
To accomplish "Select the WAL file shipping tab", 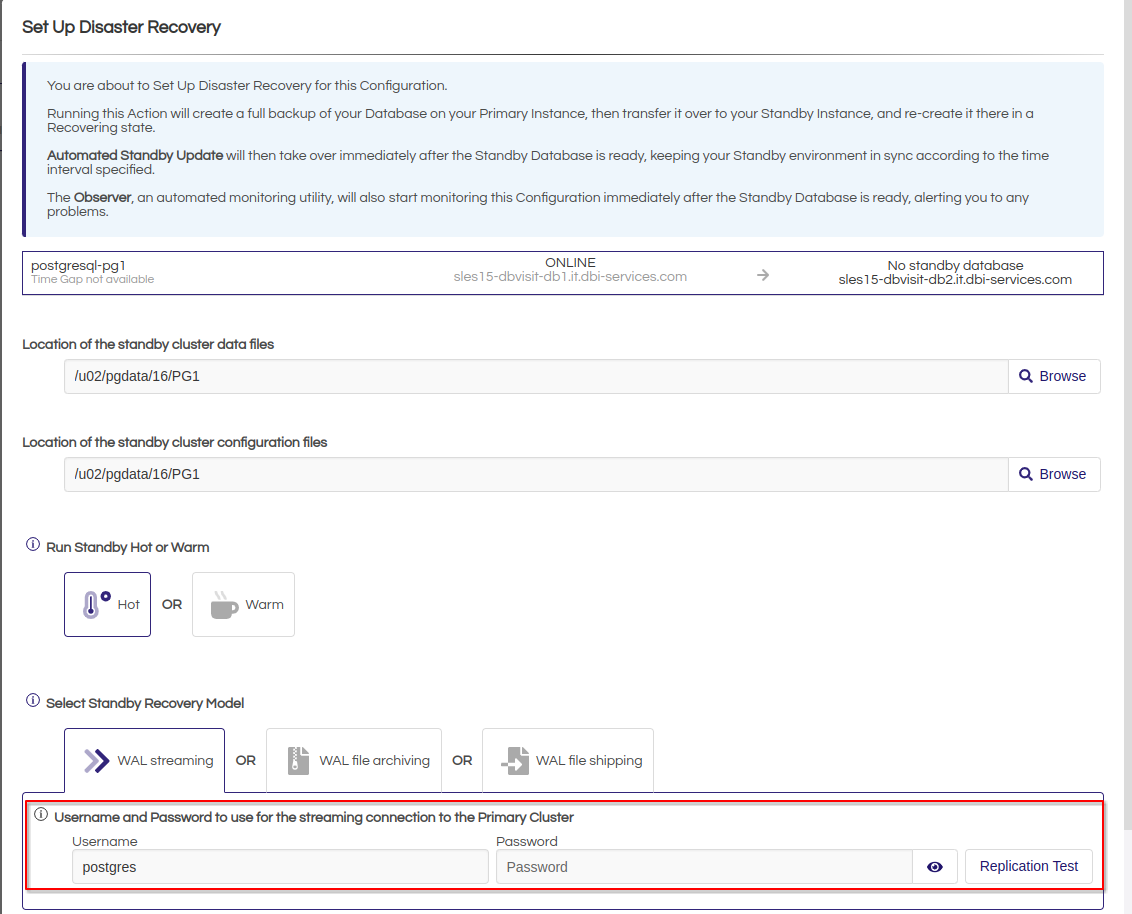I will 568,760.
